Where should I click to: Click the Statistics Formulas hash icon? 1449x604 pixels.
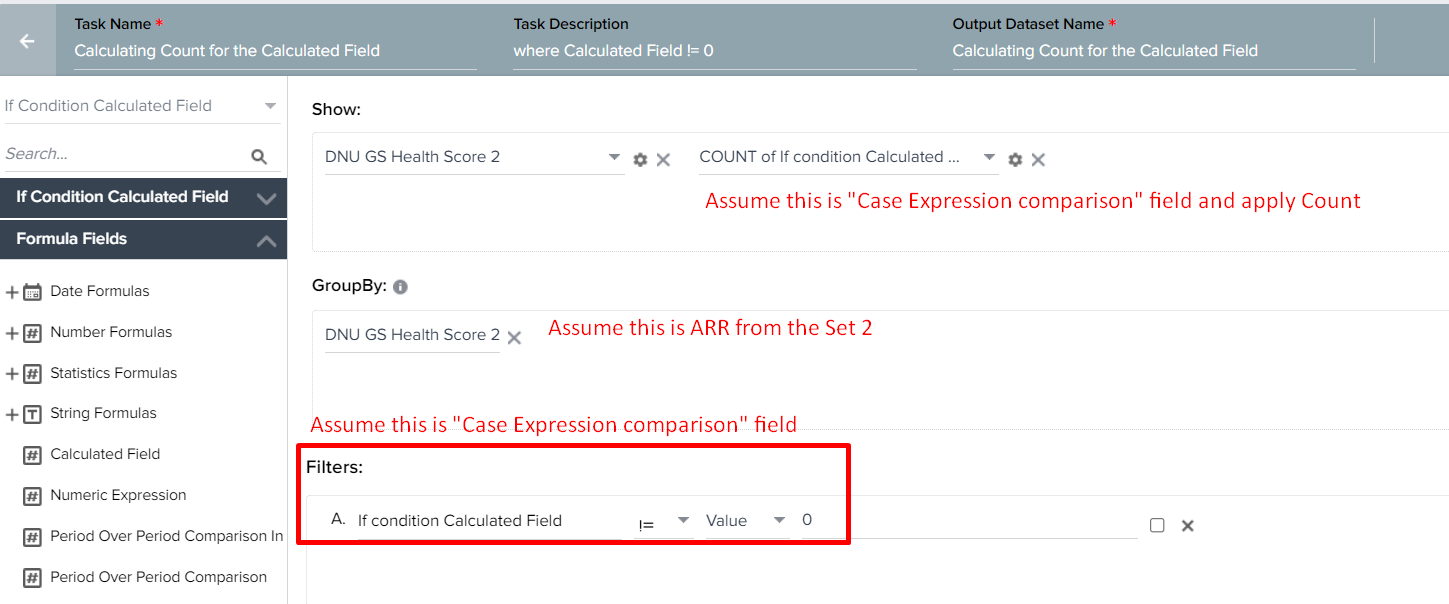coord(32,374)
